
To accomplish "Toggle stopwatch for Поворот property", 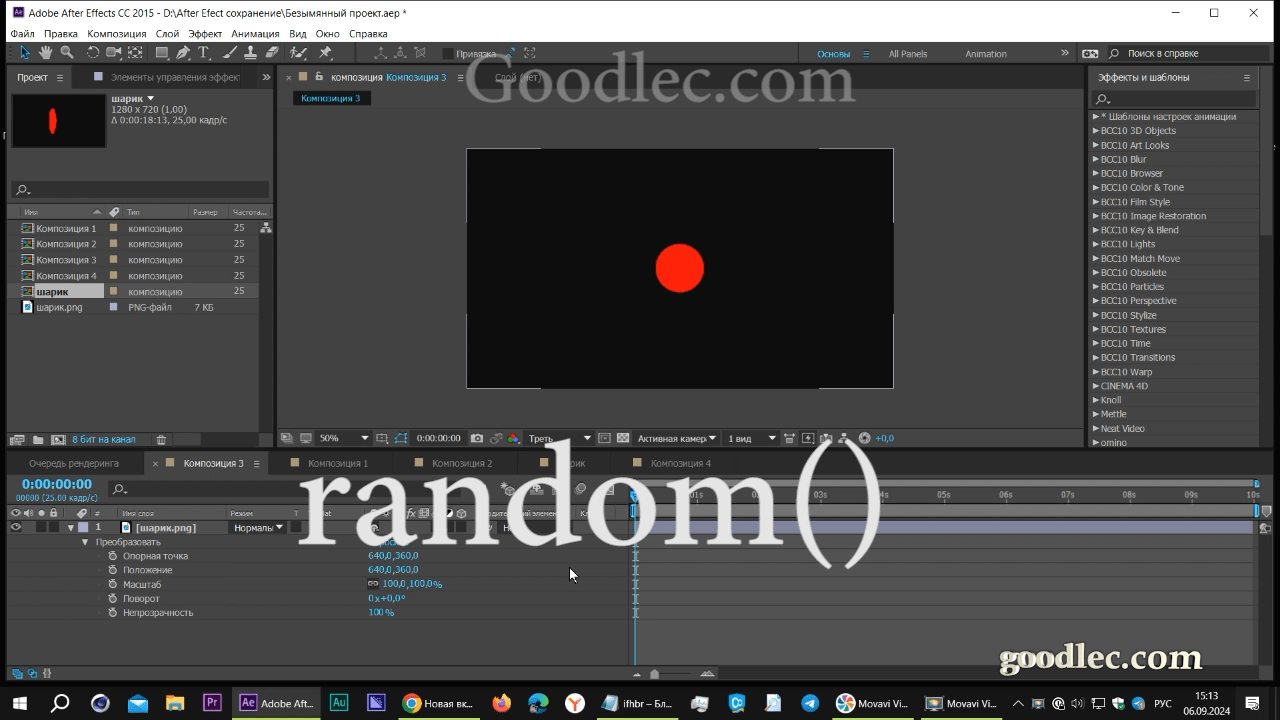I will click(113, 598).
